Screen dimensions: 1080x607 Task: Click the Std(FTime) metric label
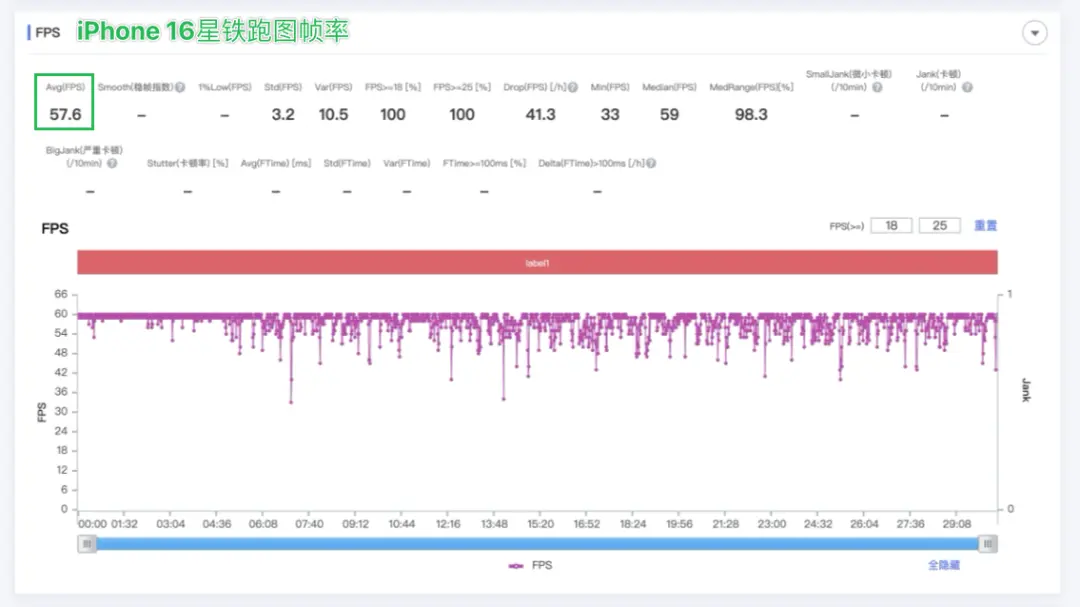pyautogui.click(x=347, y=163)
